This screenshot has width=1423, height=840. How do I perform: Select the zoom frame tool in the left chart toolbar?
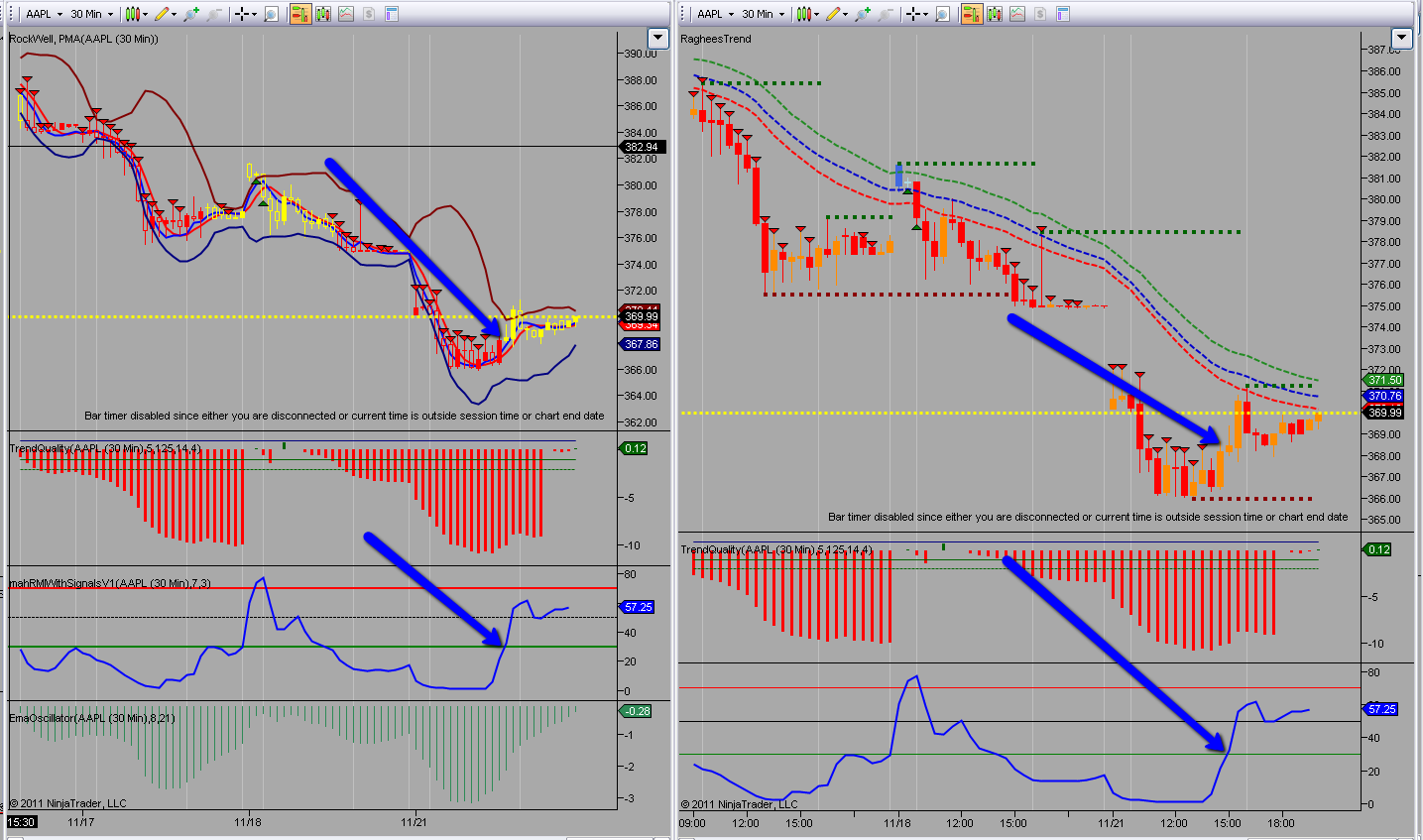271,14
